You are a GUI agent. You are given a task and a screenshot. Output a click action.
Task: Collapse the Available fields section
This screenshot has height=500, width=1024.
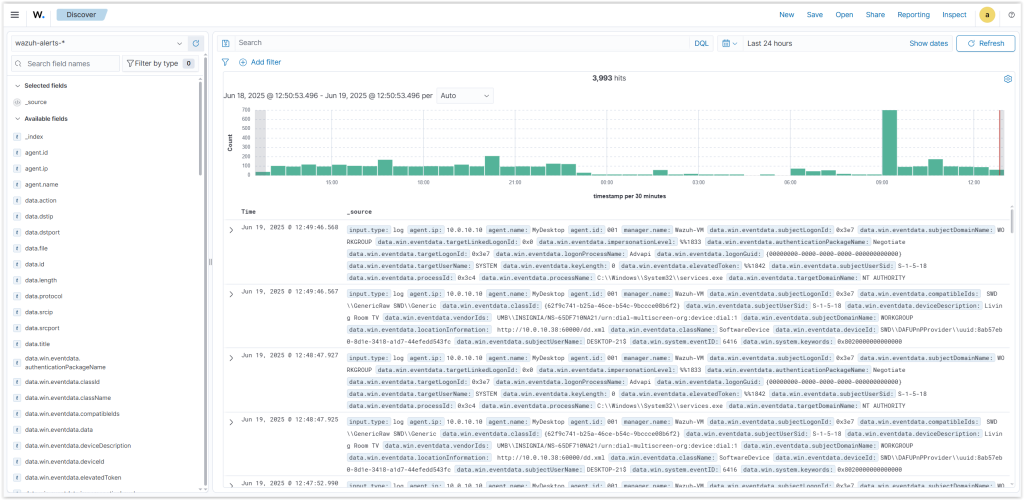(17, 119)
